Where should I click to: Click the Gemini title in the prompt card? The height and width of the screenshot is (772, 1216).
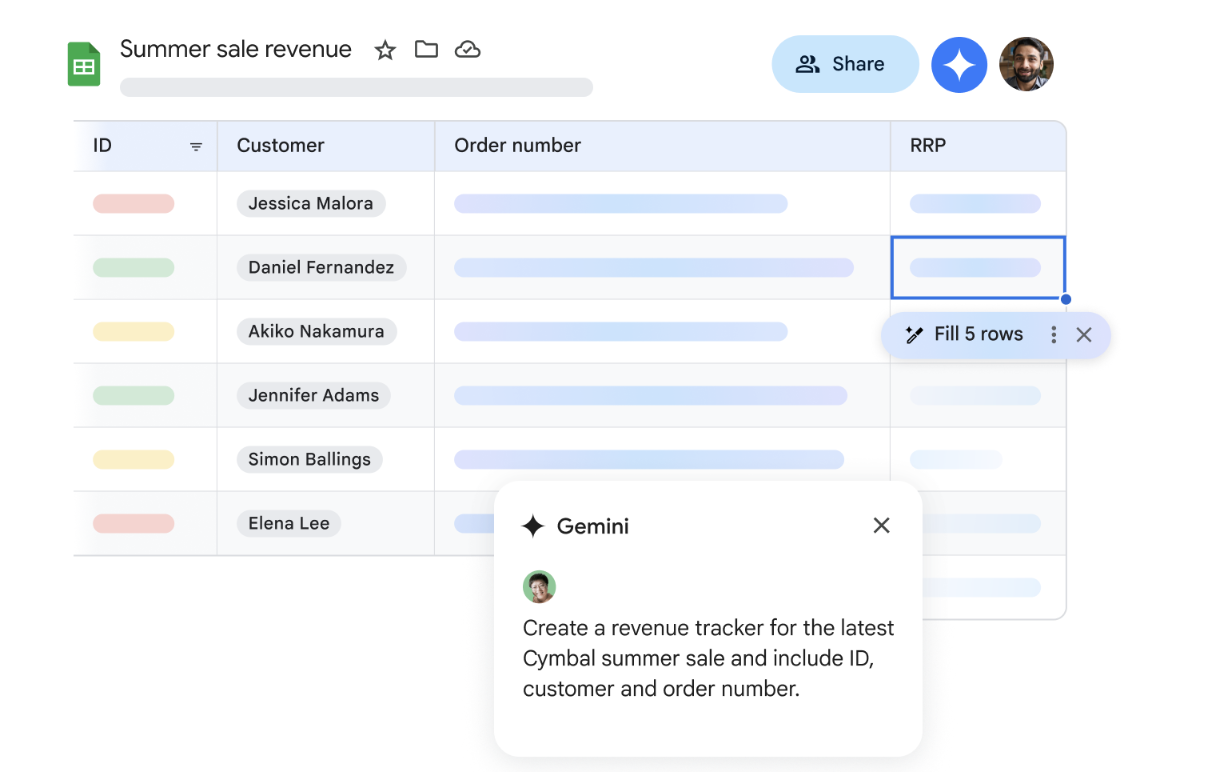[593, 526]
